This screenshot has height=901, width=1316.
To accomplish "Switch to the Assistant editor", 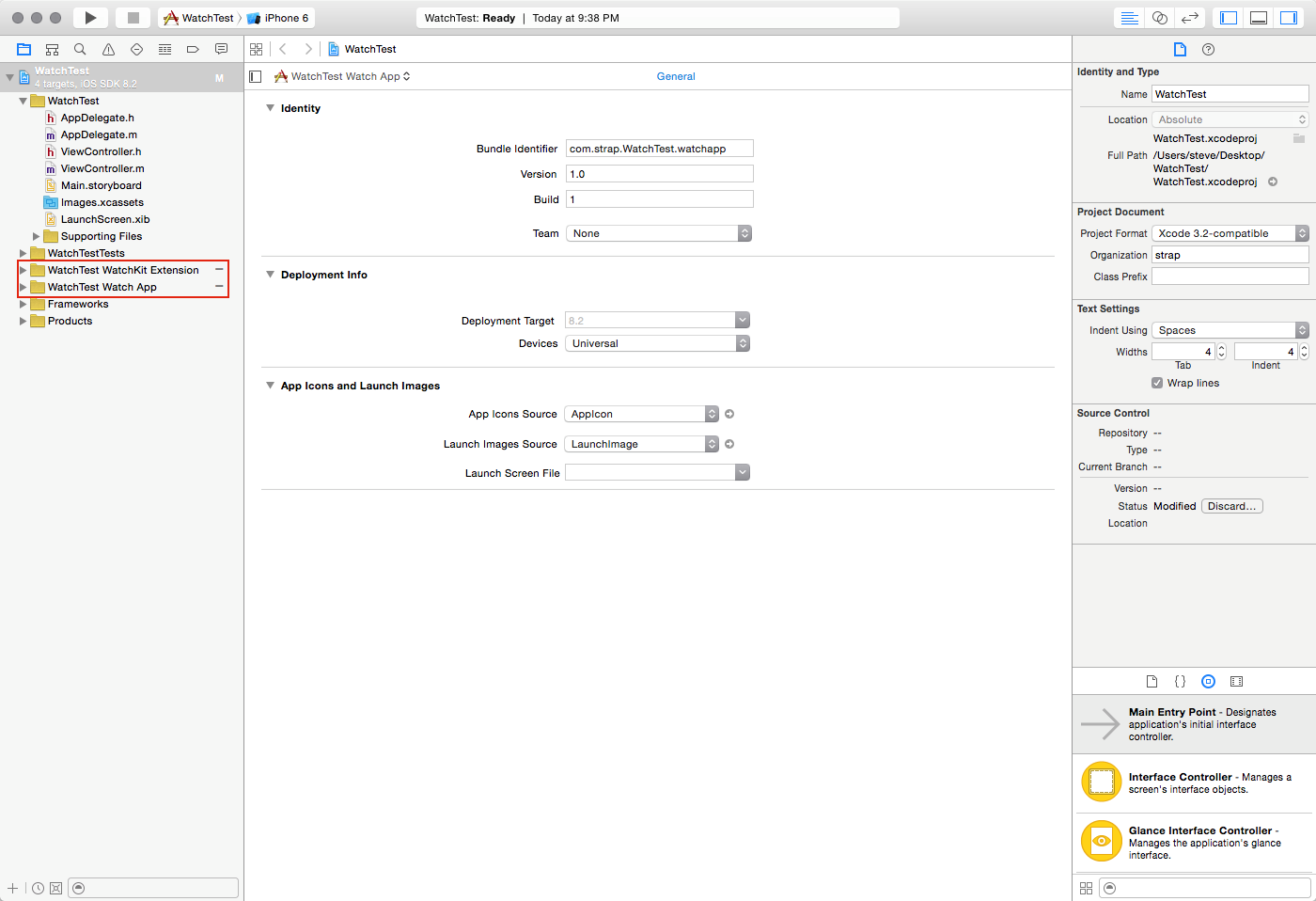I will 1160,18.
